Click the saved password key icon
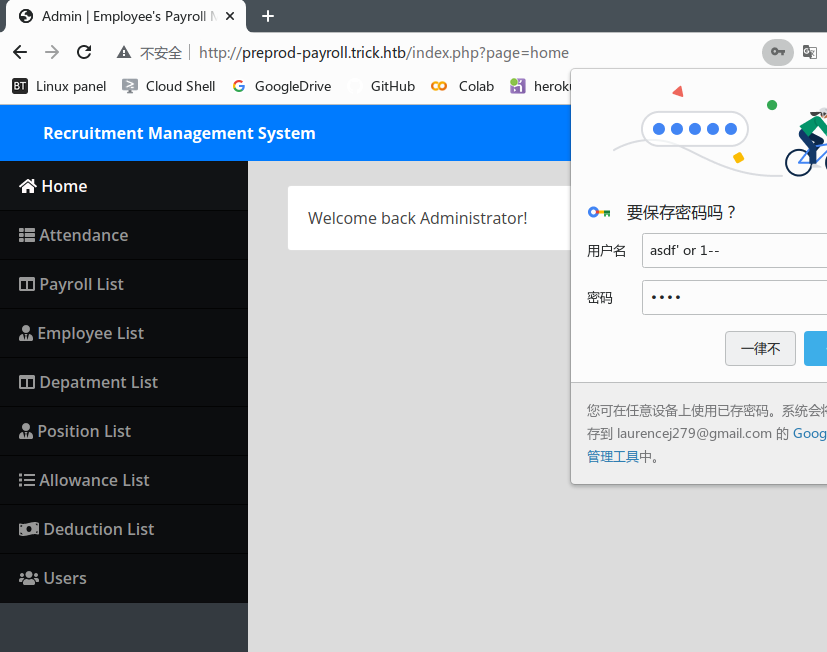 pyautogui.click(x=777, y=53)
